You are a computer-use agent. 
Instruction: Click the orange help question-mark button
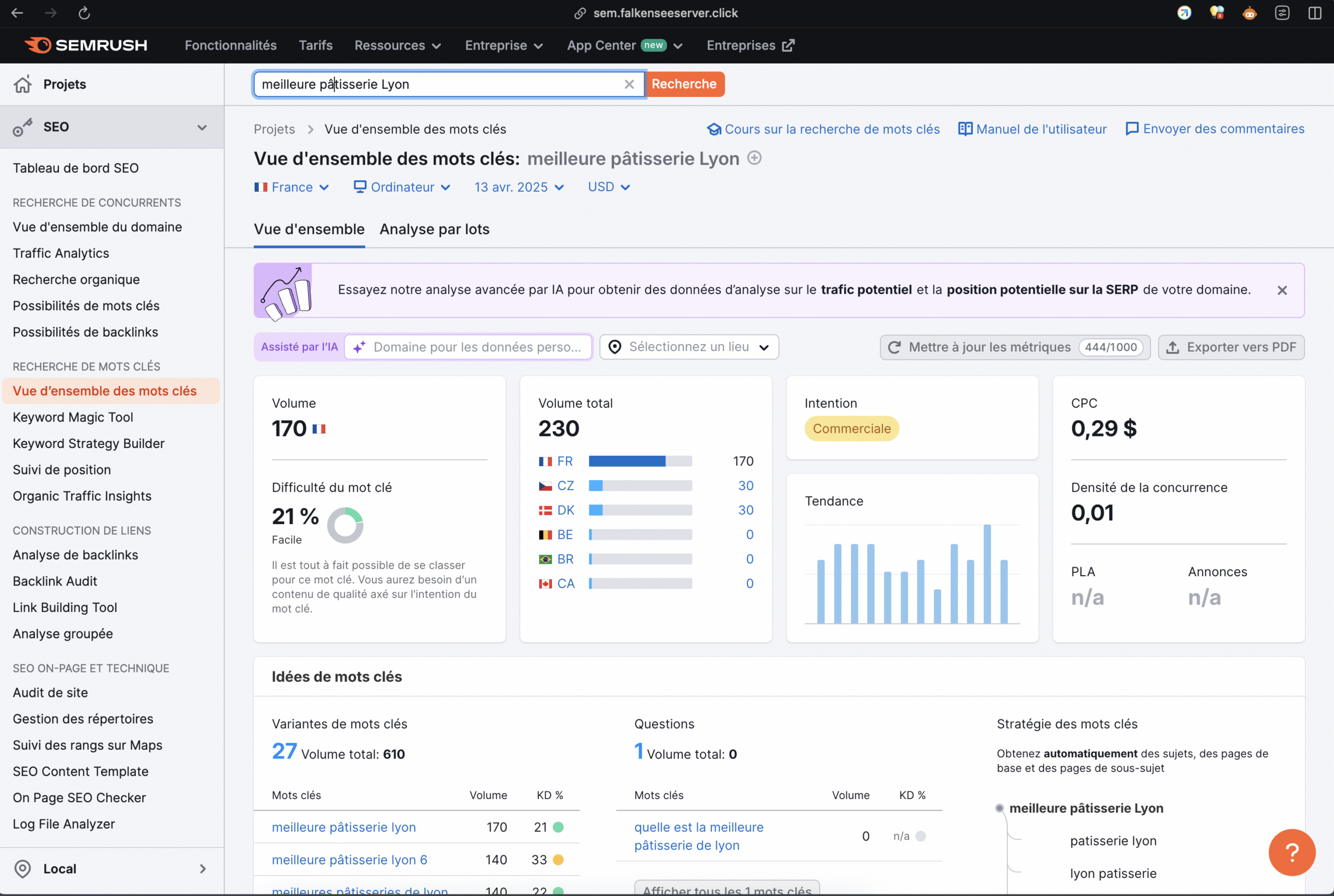[x=1291, y=852]
